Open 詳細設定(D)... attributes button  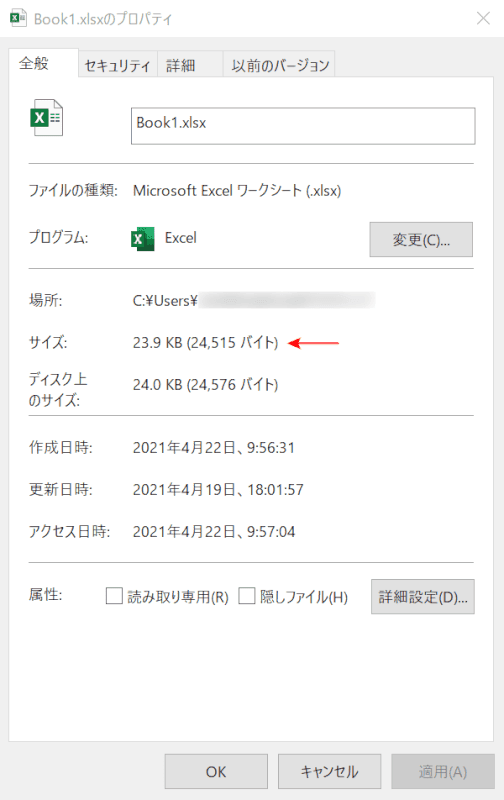coord(422,596)
